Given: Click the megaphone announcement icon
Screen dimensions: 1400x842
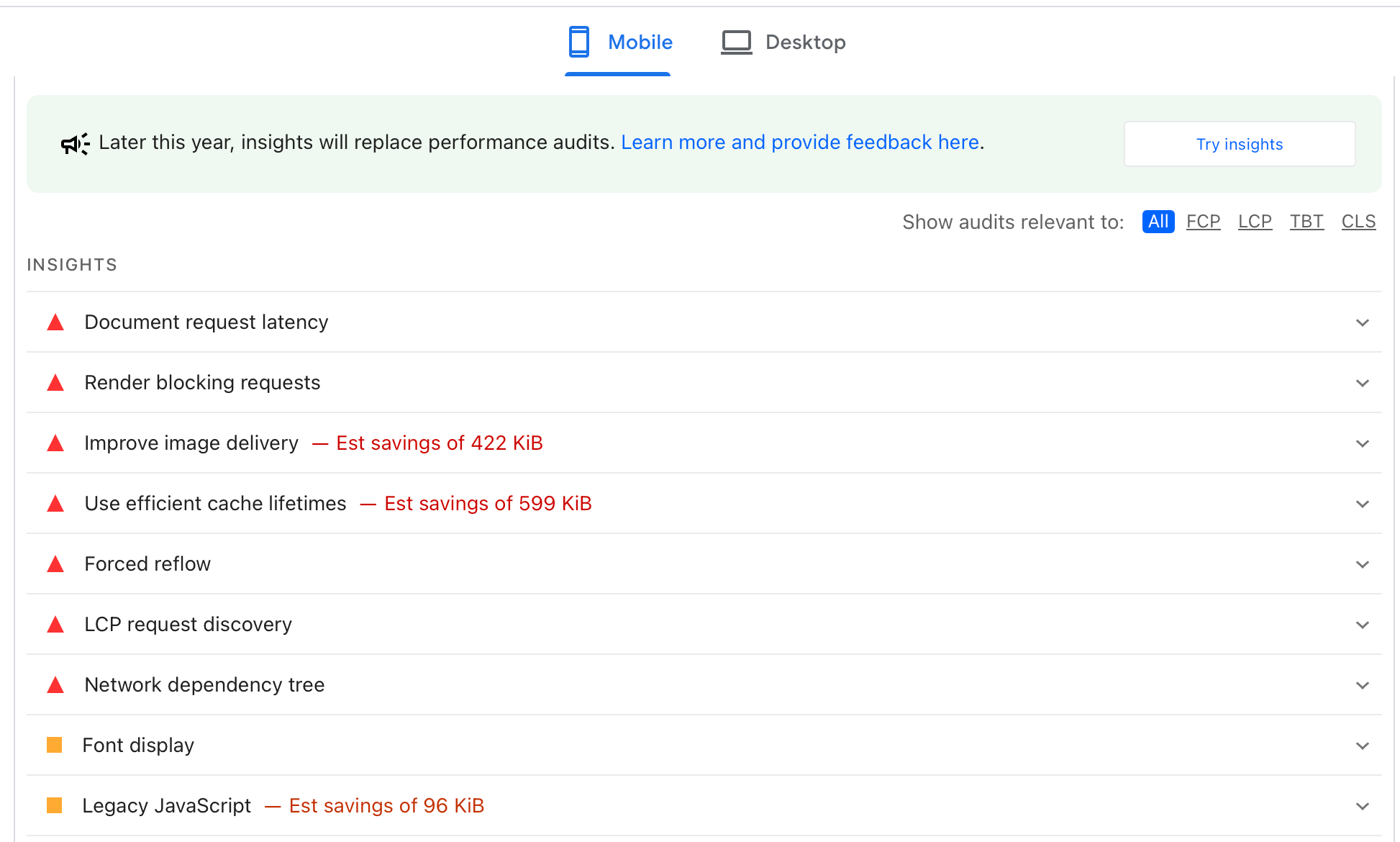Looking at the screenshot, I should (x=76, y=144).
